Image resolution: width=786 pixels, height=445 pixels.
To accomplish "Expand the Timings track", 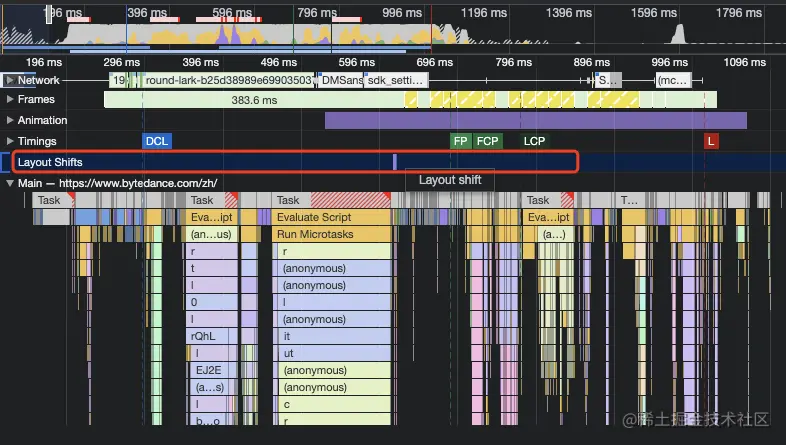I will point(10,141).
